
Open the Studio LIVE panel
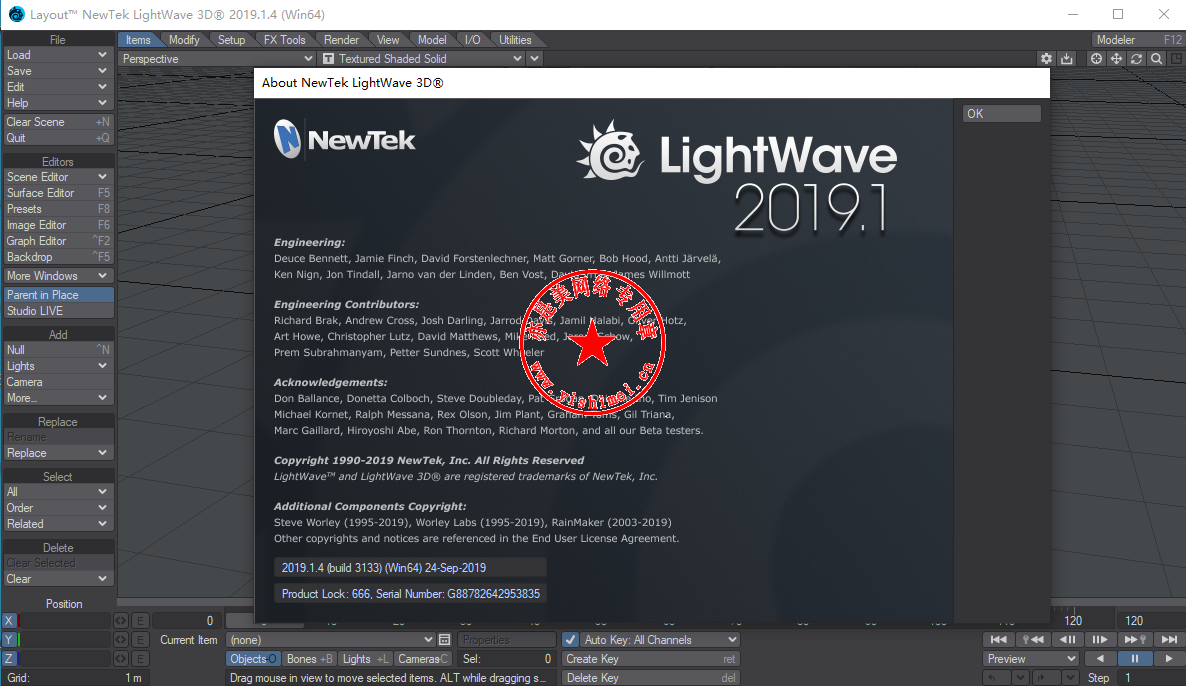[x=58, y=311]
